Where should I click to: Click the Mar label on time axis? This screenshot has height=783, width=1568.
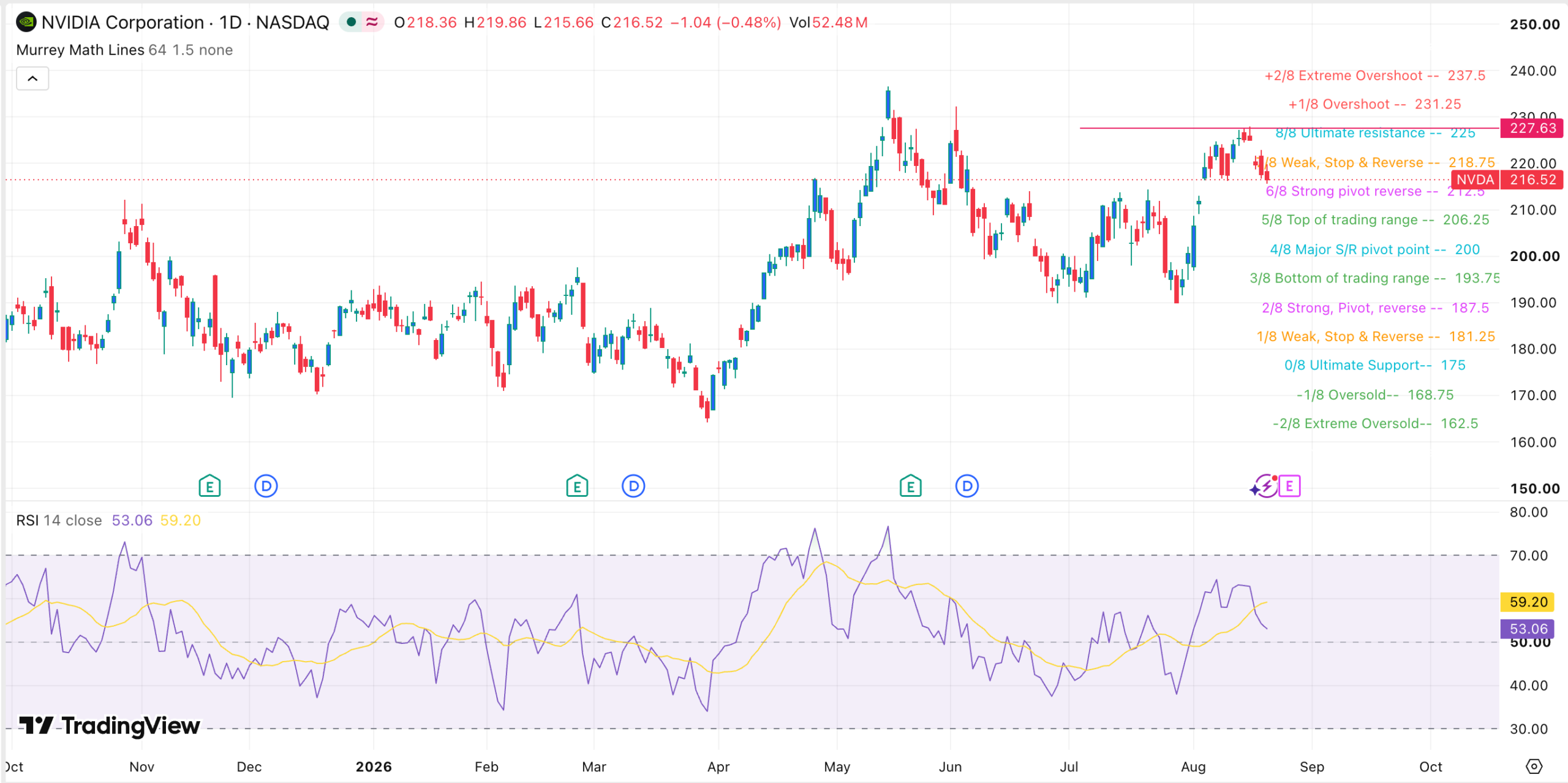point(594,767)
